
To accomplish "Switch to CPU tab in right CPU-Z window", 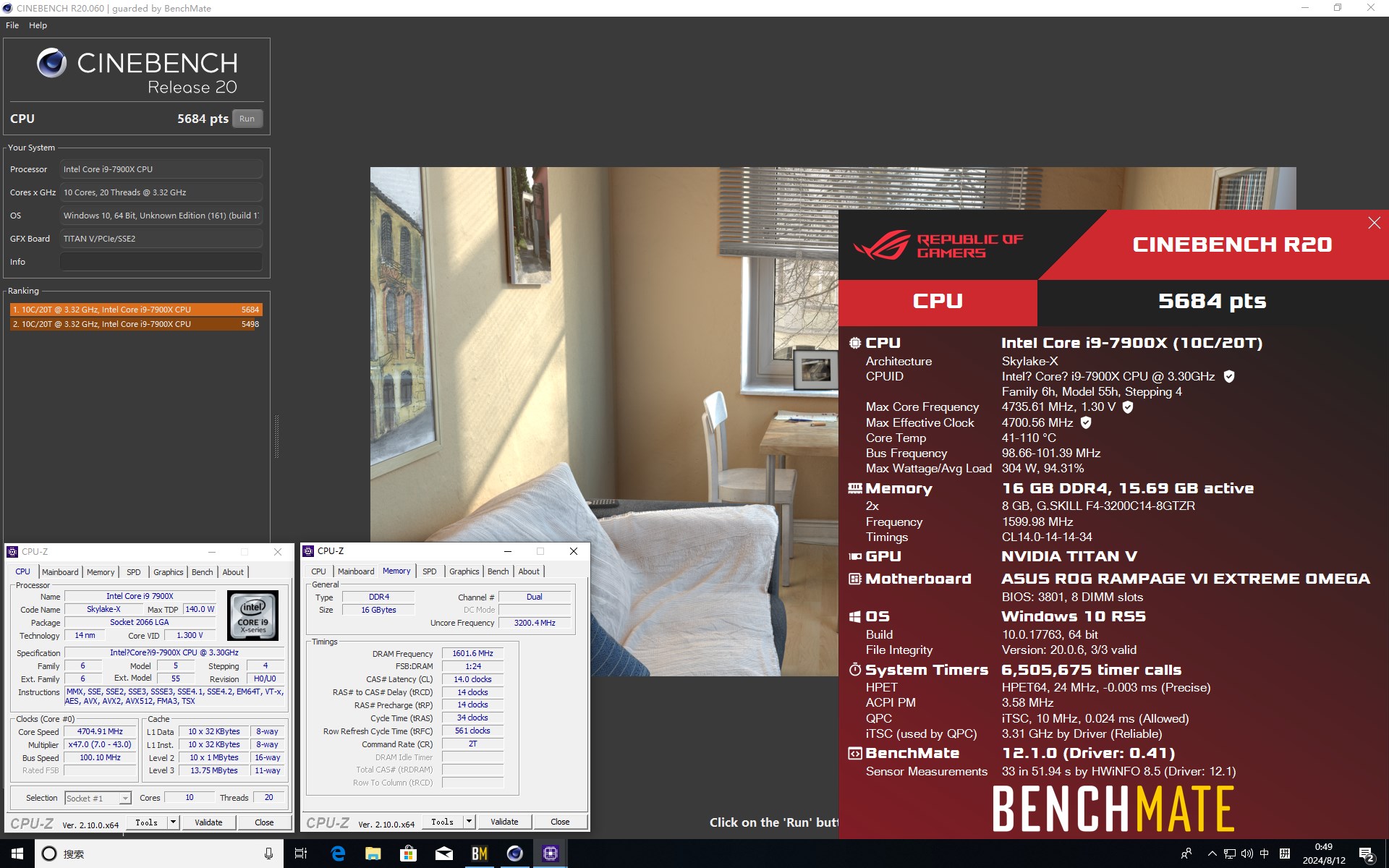I will click(318, 571).
